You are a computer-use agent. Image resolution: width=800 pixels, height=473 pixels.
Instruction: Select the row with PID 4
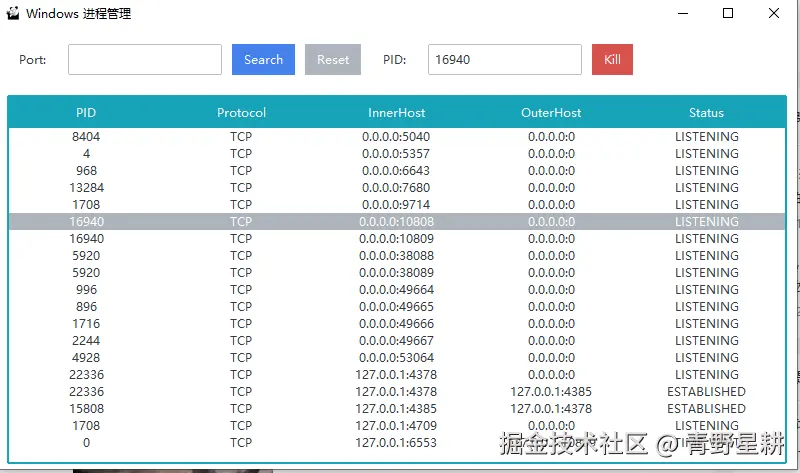click(x=397, y=154)
